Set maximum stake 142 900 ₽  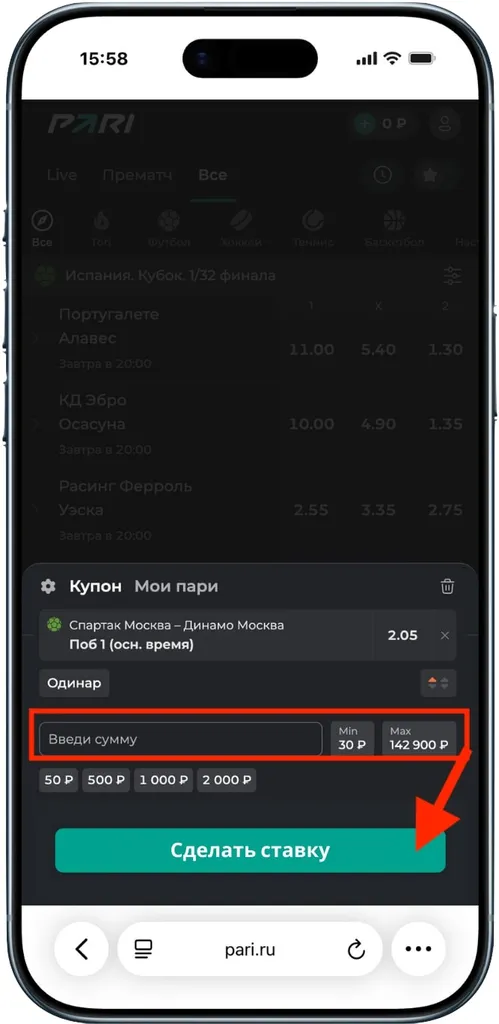[419, 739]
